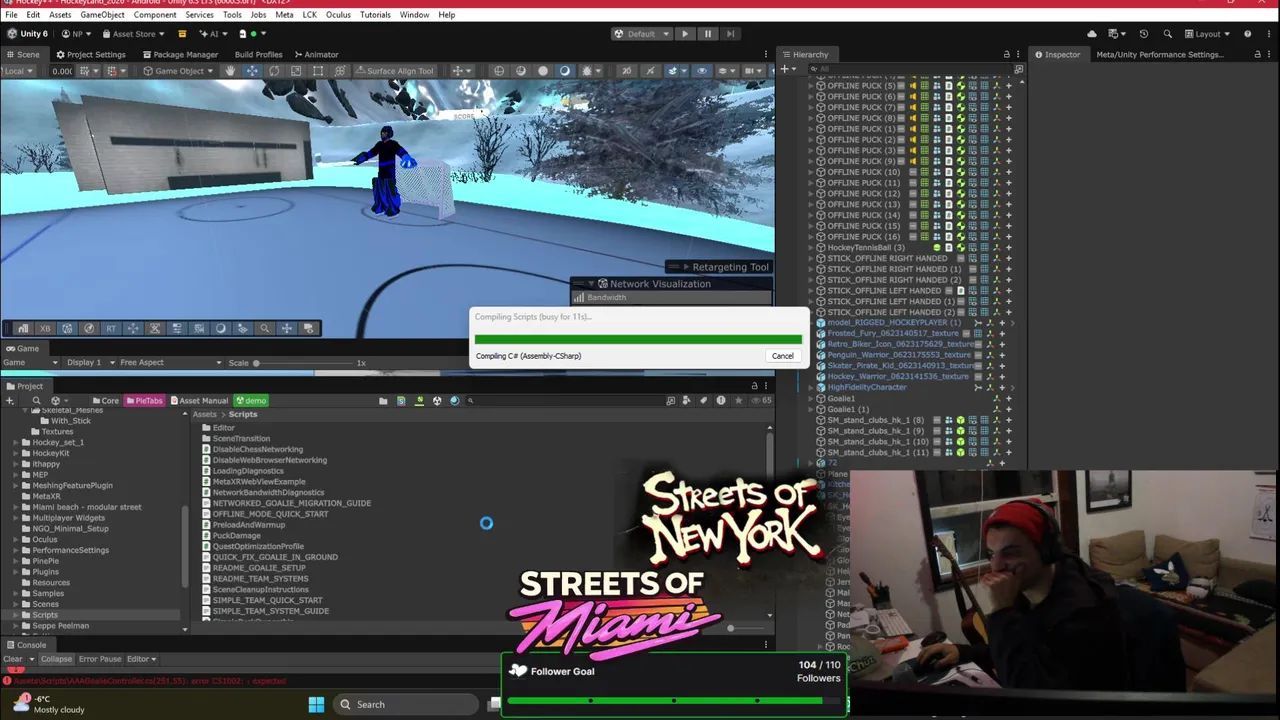This screenshot has height=720, width=1280.
Task: Switch to the Animator tab
Action: pyautogui.click(x=315, y=55)
